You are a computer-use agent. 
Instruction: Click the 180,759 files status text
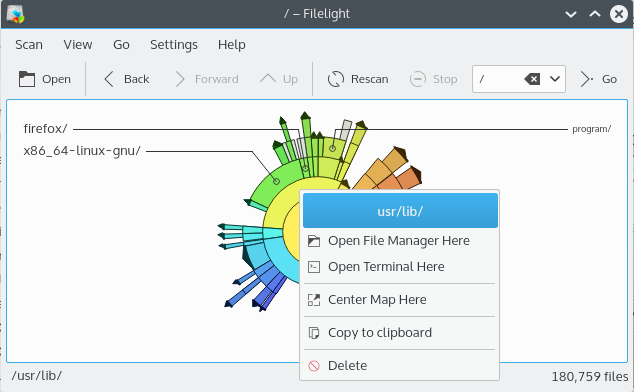click(590, 377)
